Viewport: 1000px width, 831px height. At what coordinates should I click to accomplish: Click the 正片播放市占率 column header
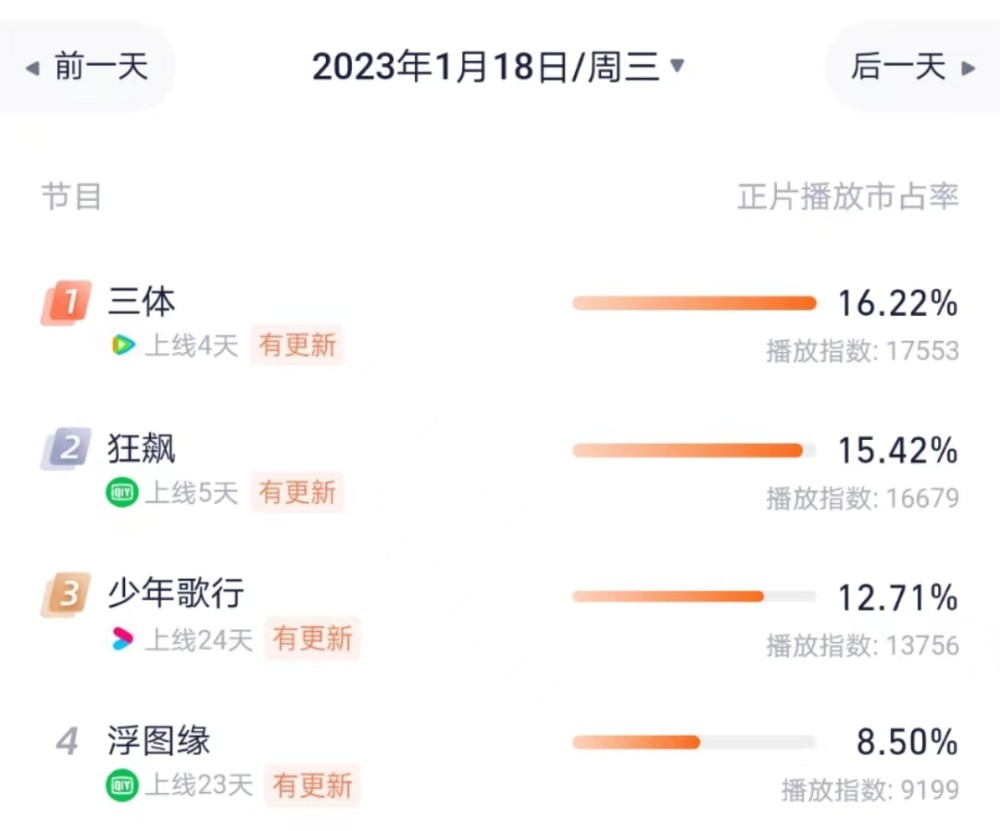(848, 196)
